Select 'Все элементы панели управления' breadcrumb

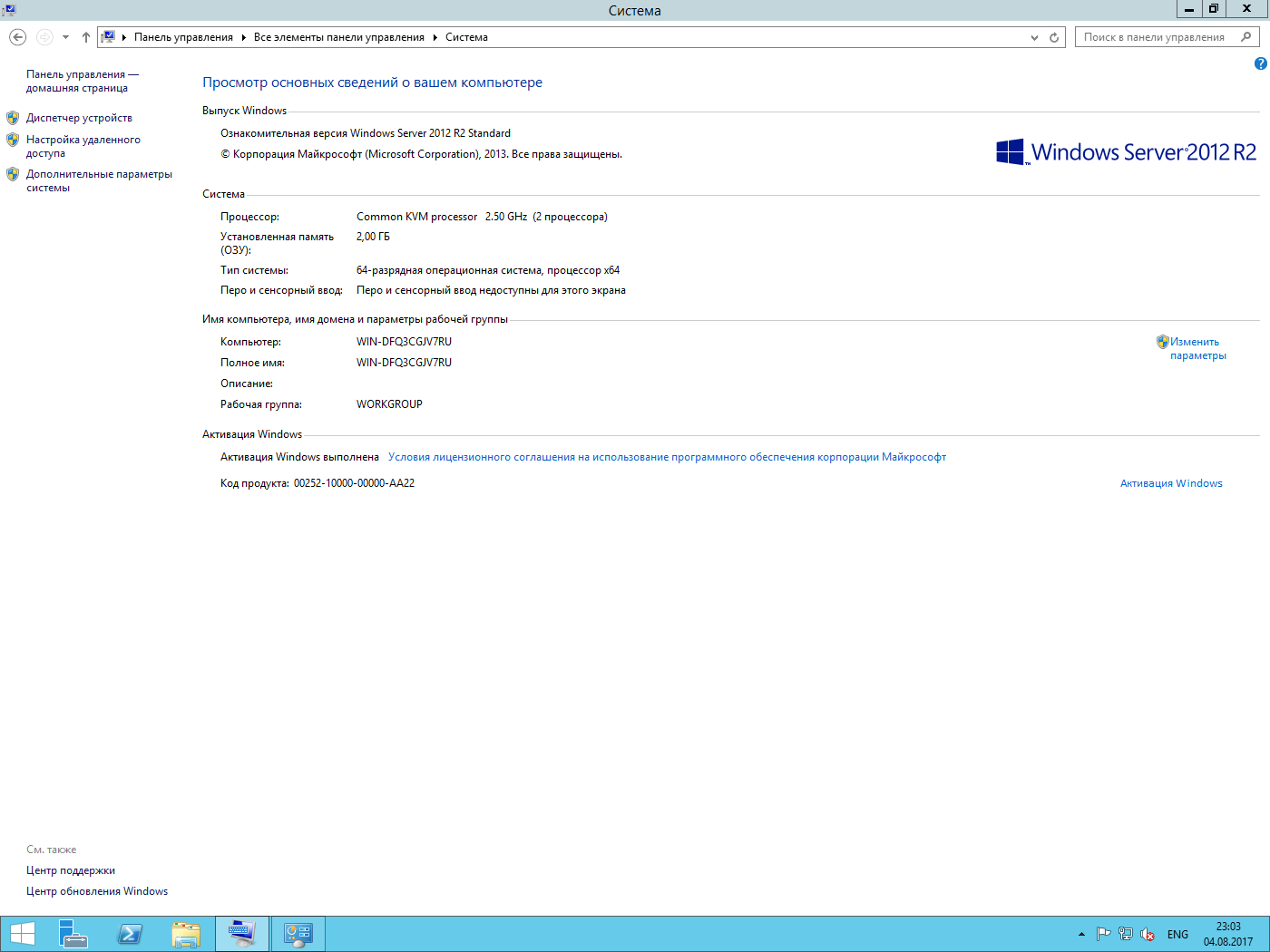click(x=339, y=37)
